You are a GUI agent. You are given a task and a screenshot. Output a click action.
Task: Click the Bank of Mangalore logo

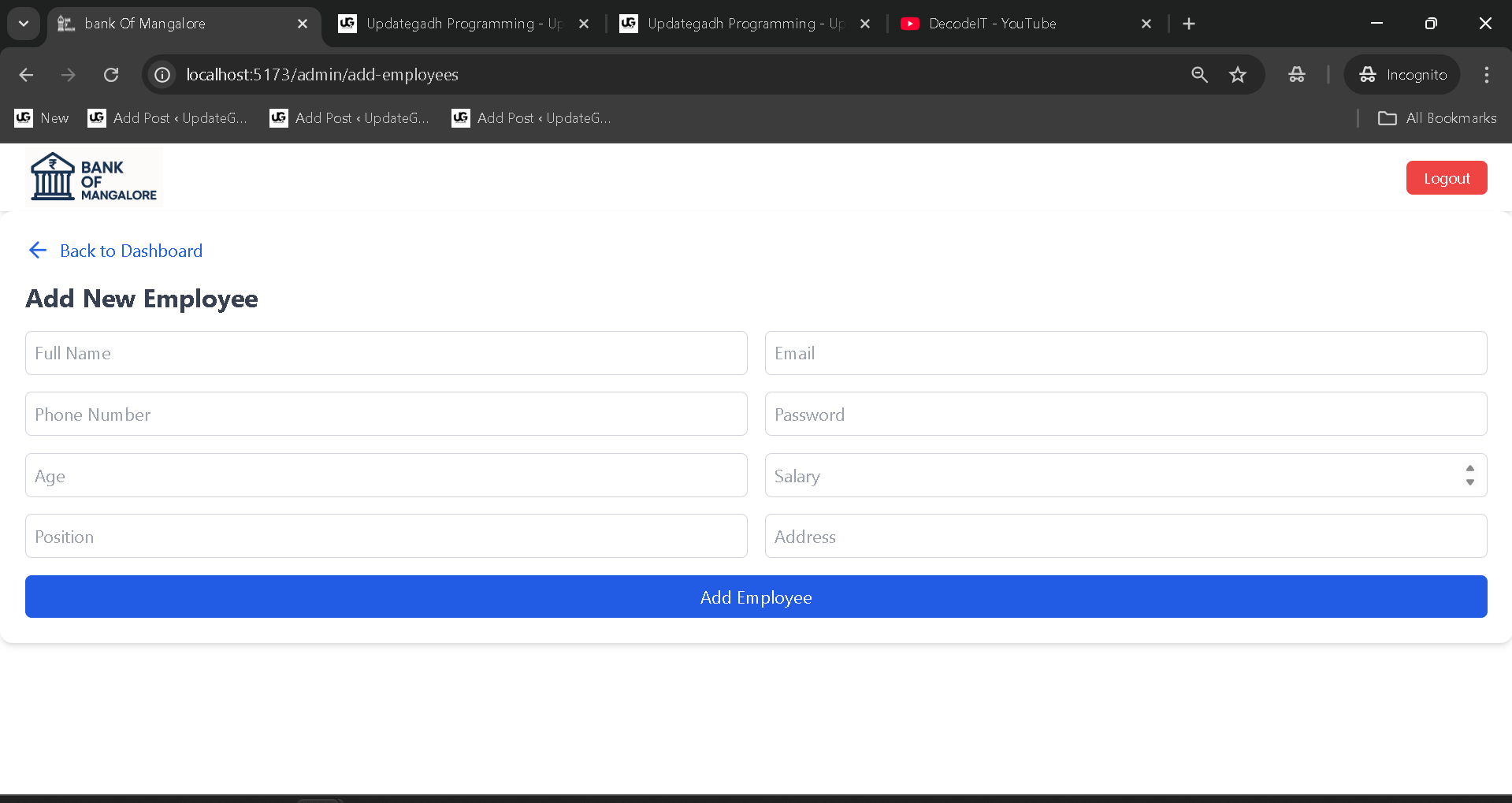pyautogui.click(x=94, y=177)
